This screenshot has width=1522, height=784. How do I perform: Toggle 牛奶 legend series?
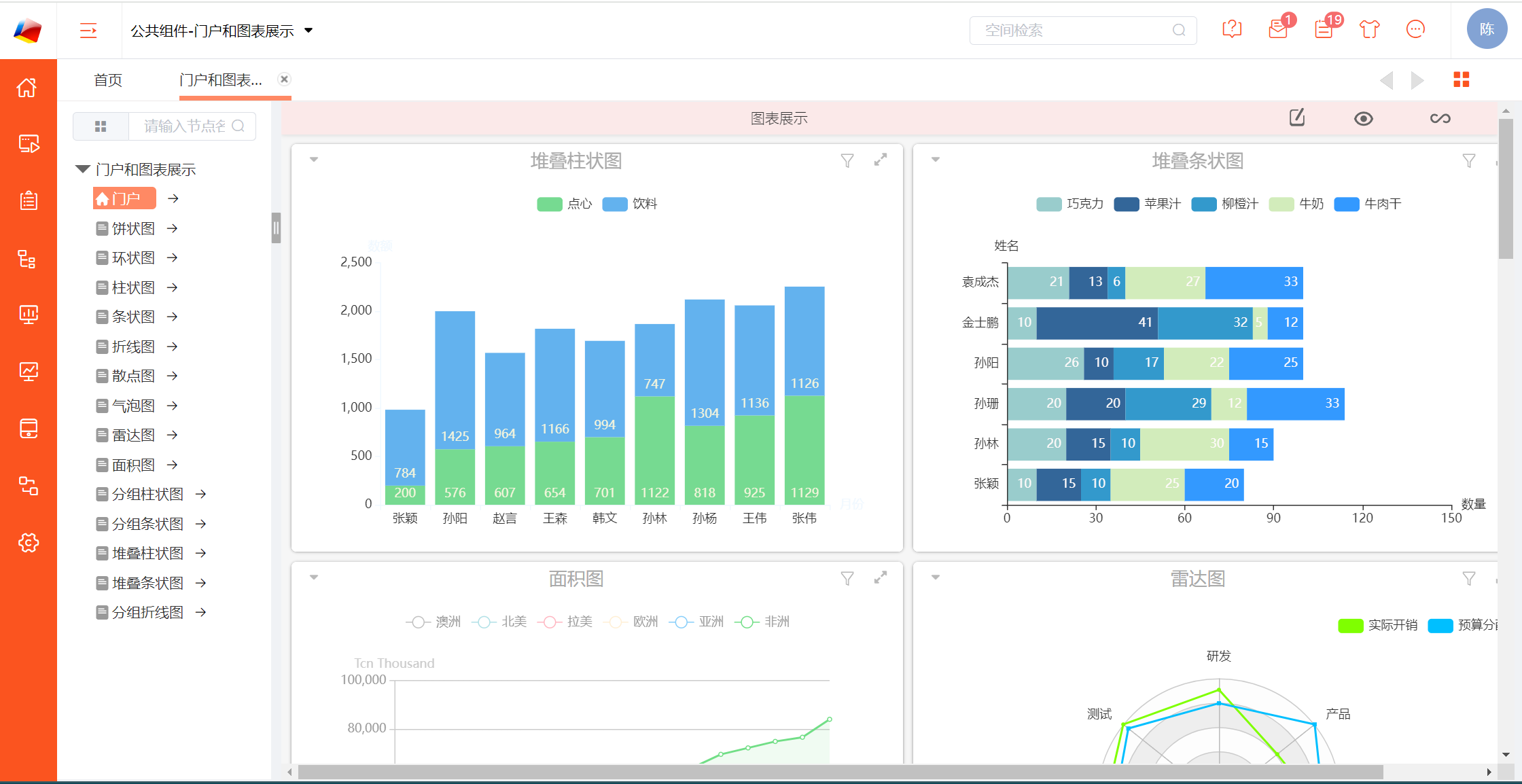coord(1296,204)
